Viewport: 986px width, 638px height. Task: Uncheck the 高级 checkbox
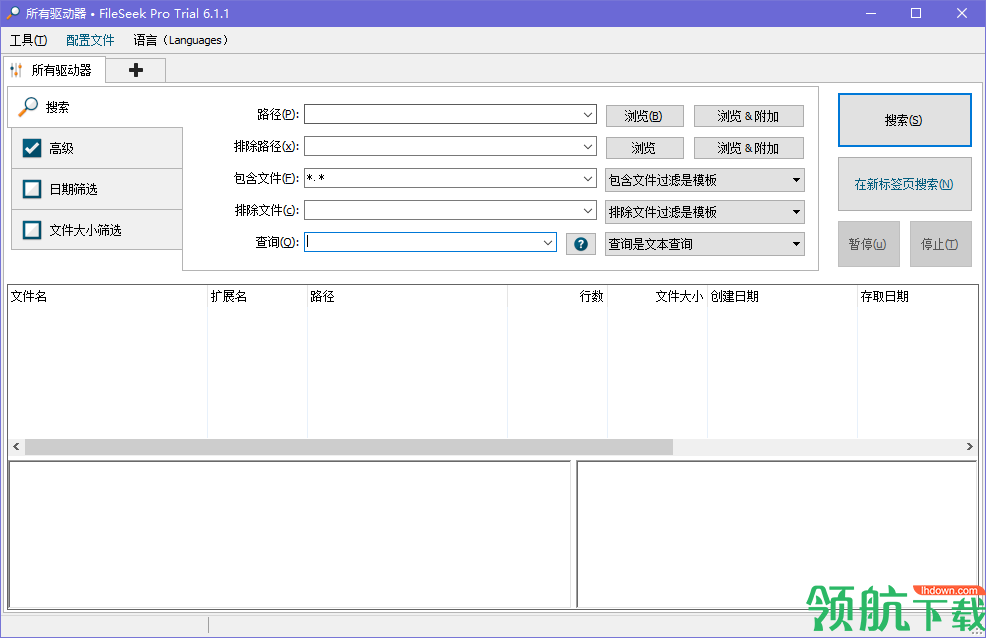coord(32,148)
